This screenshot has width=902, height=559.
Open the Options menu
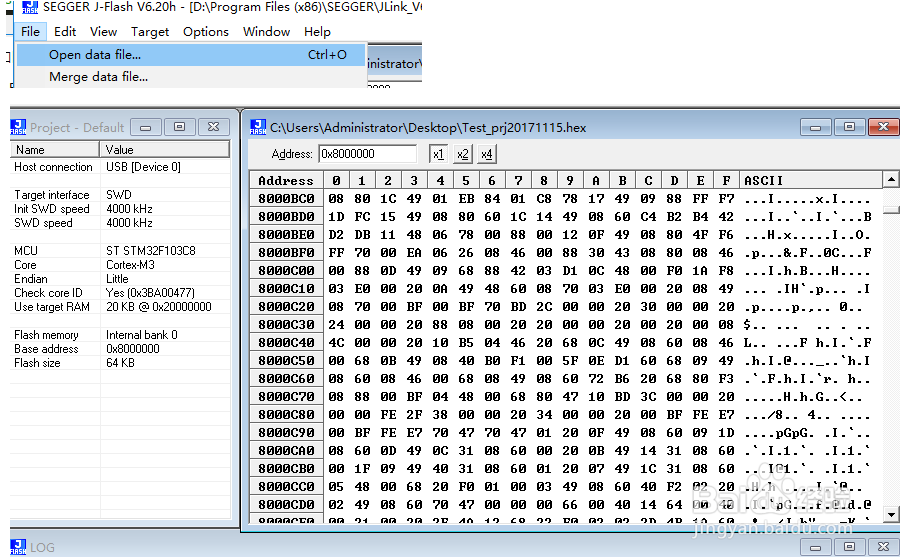pos(206,32)
